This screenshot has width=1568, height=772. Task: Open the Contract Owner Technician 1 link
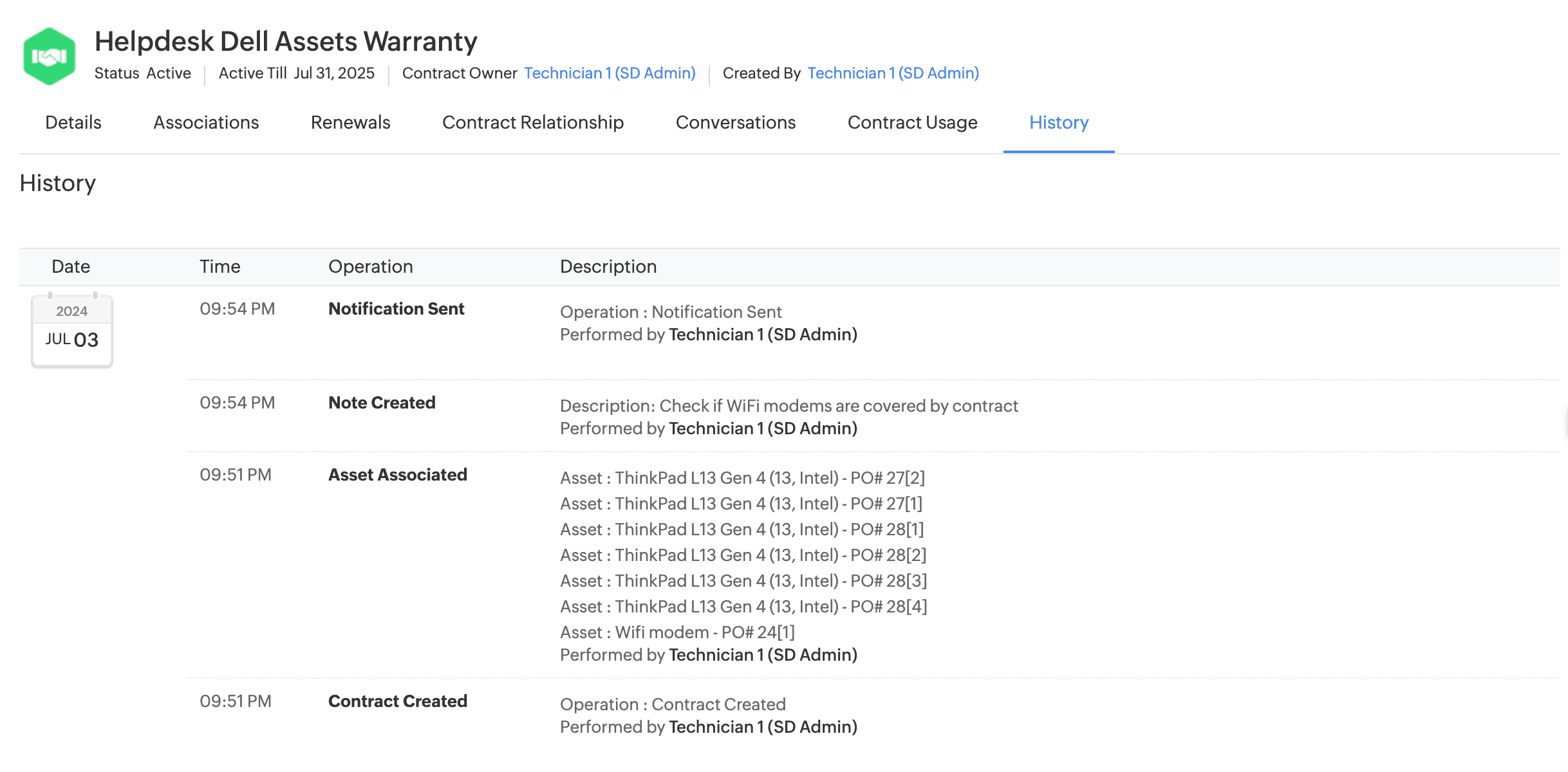pos(610,73)
